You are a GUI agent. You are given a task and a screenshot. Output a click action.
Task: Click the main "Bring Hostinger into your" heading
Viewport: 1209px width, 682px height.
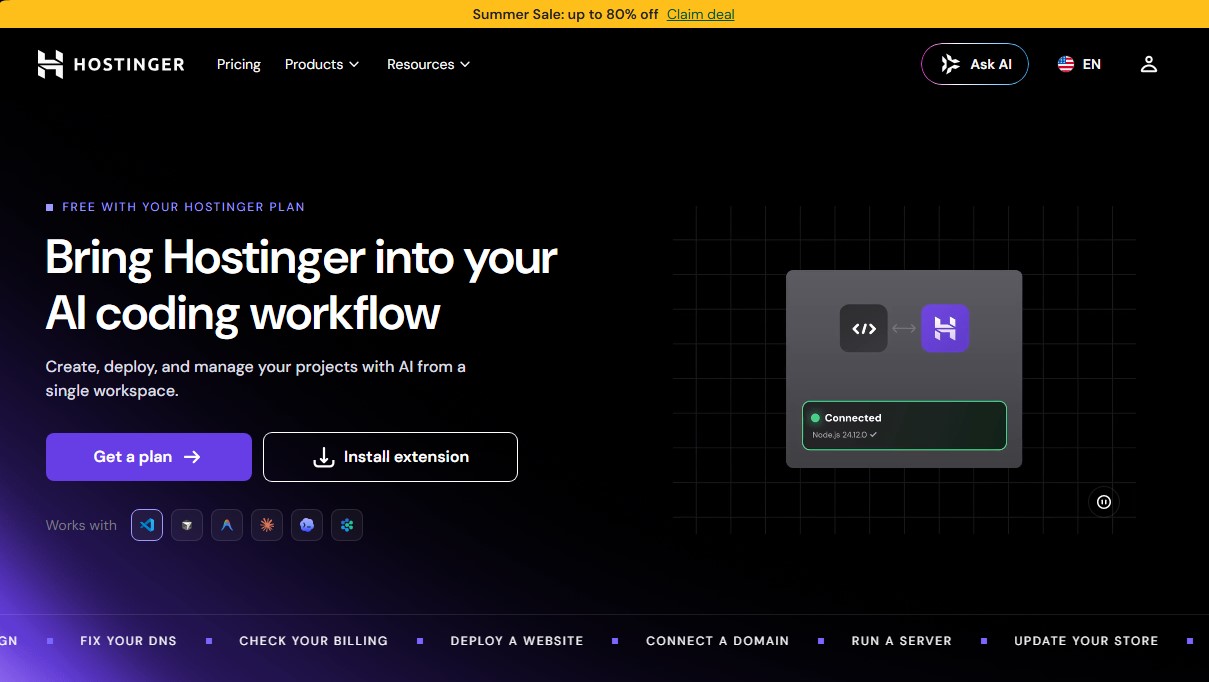[301, 257]
